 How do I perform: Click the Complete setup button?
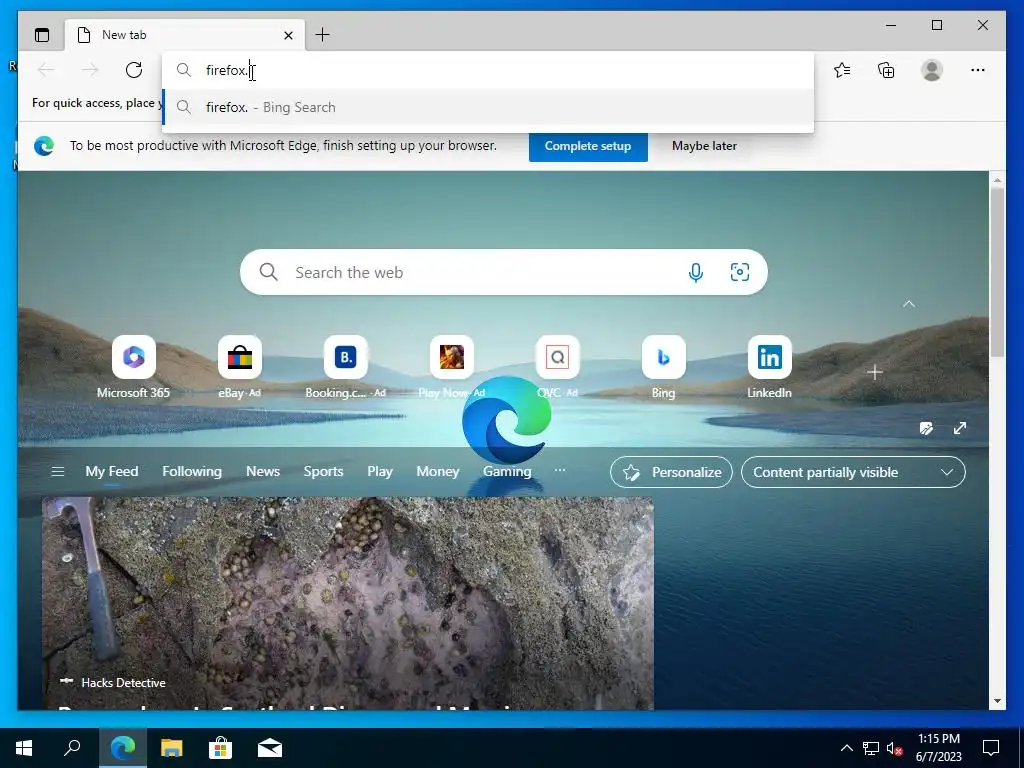tap(588, 146)
